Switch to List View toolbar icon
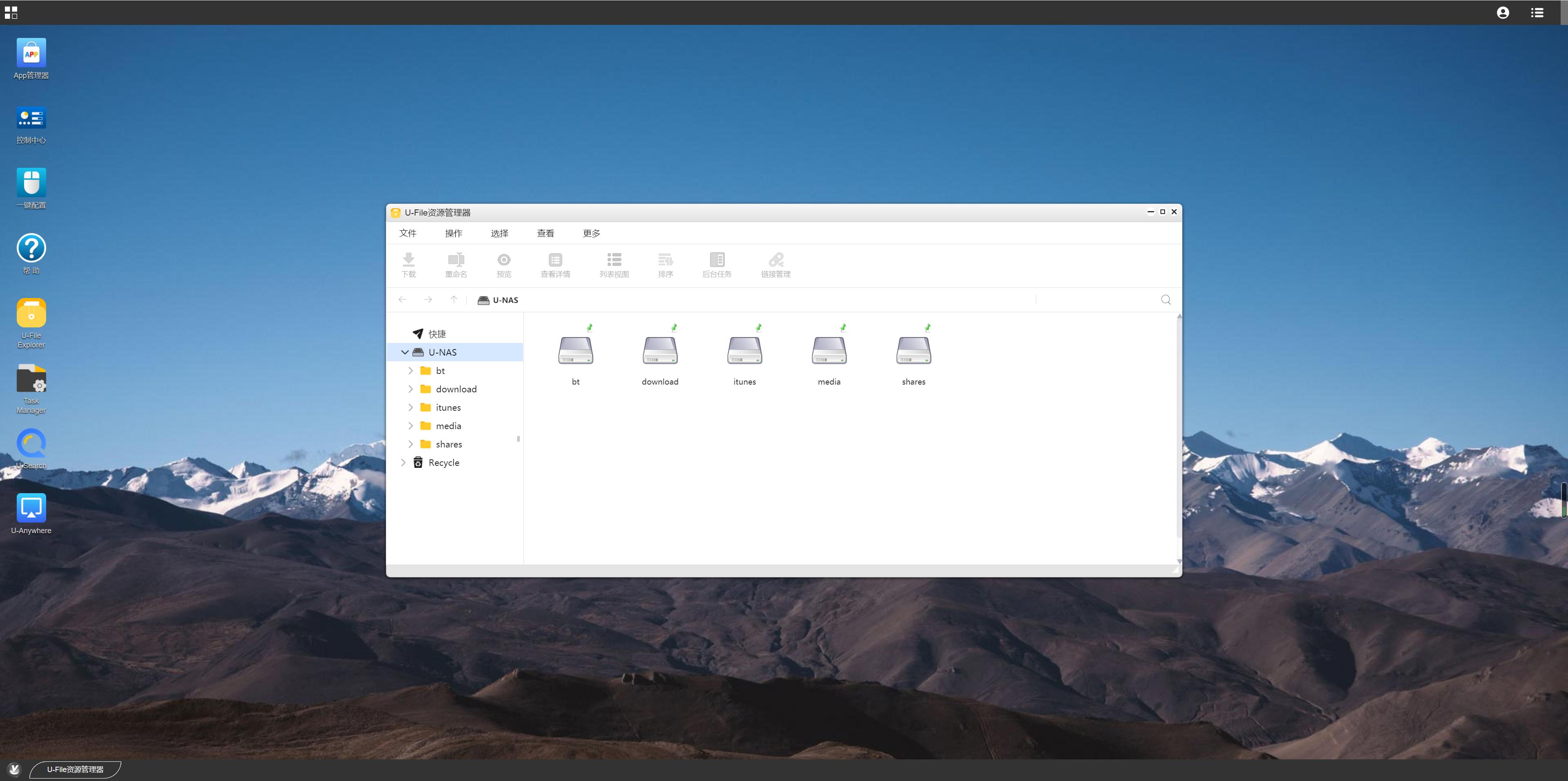This screenshot has height=781, width=1568. (614, 264)
